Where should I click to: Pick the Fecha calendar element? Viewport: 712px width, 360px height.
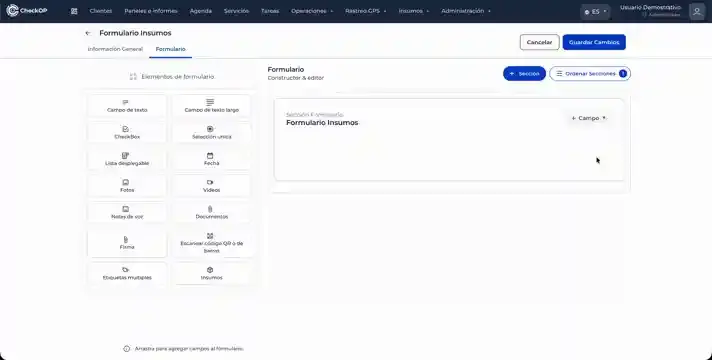click(212, 159)
